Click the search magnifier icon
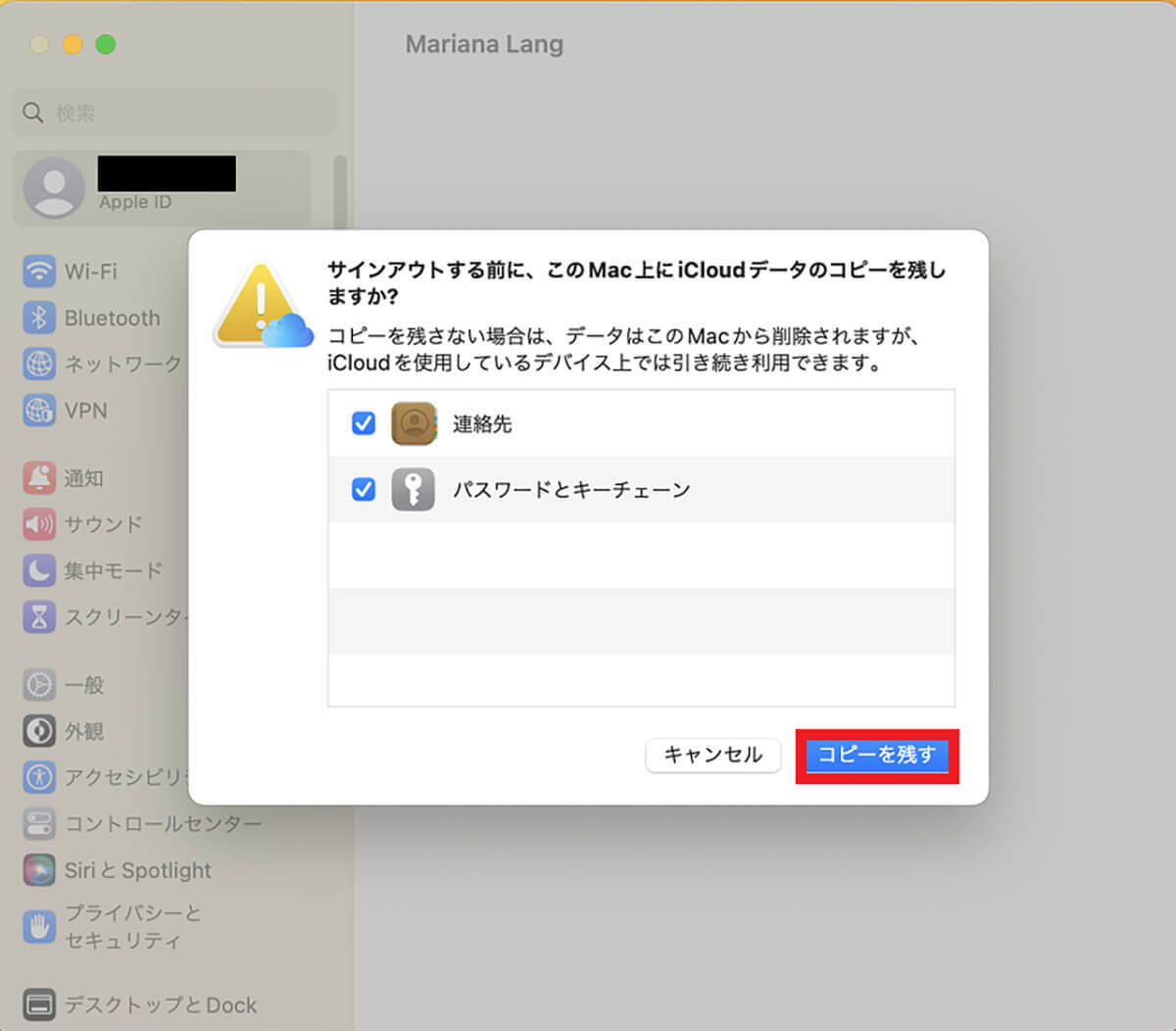 32,113
